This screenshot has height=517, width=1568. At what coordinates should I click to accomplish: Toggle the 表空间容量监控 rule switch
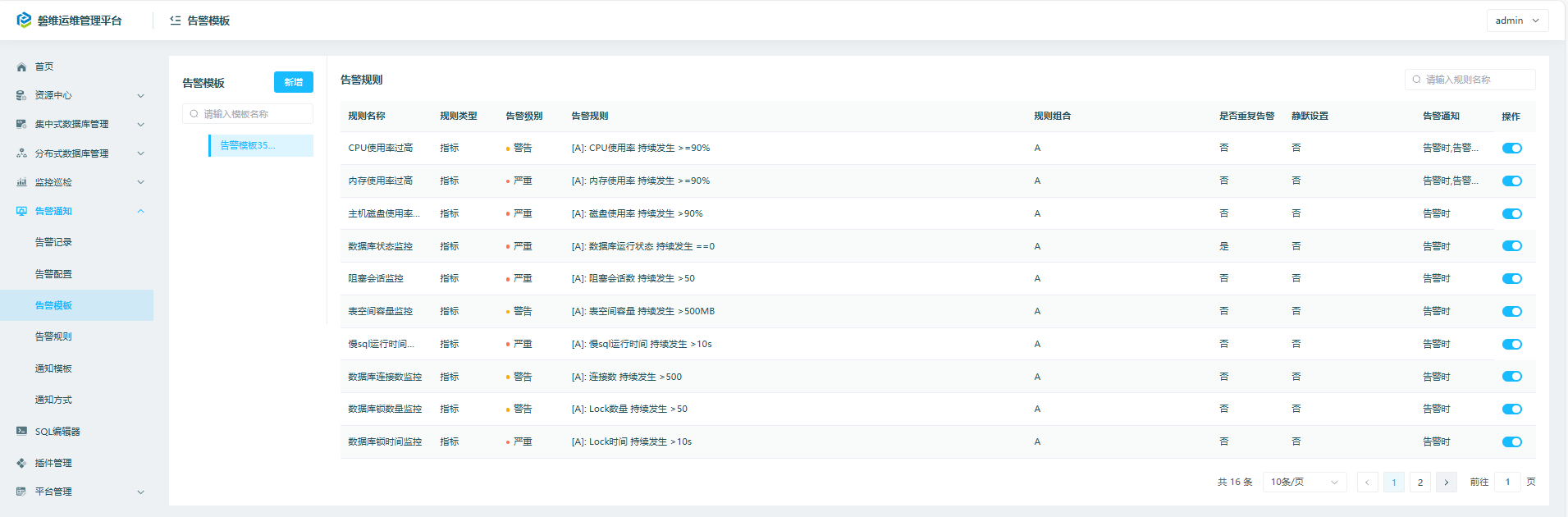pyautogui.click(x=1512, y=312)
